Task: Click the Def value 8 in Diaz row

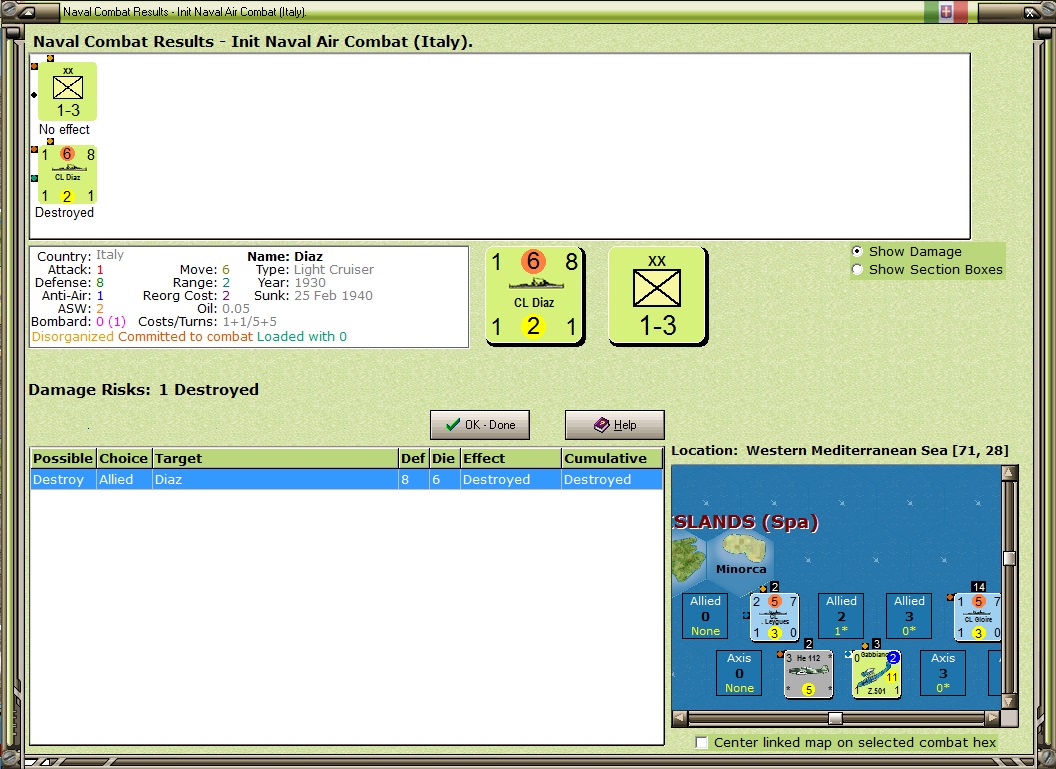Action: (x=413, y=479)
